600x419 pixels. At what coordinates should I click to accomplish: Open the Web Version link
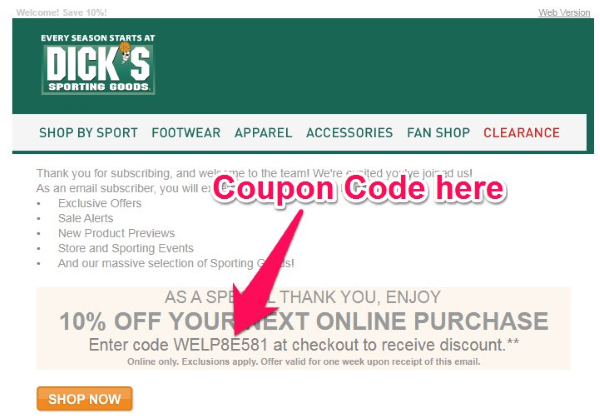click(564, 13)
